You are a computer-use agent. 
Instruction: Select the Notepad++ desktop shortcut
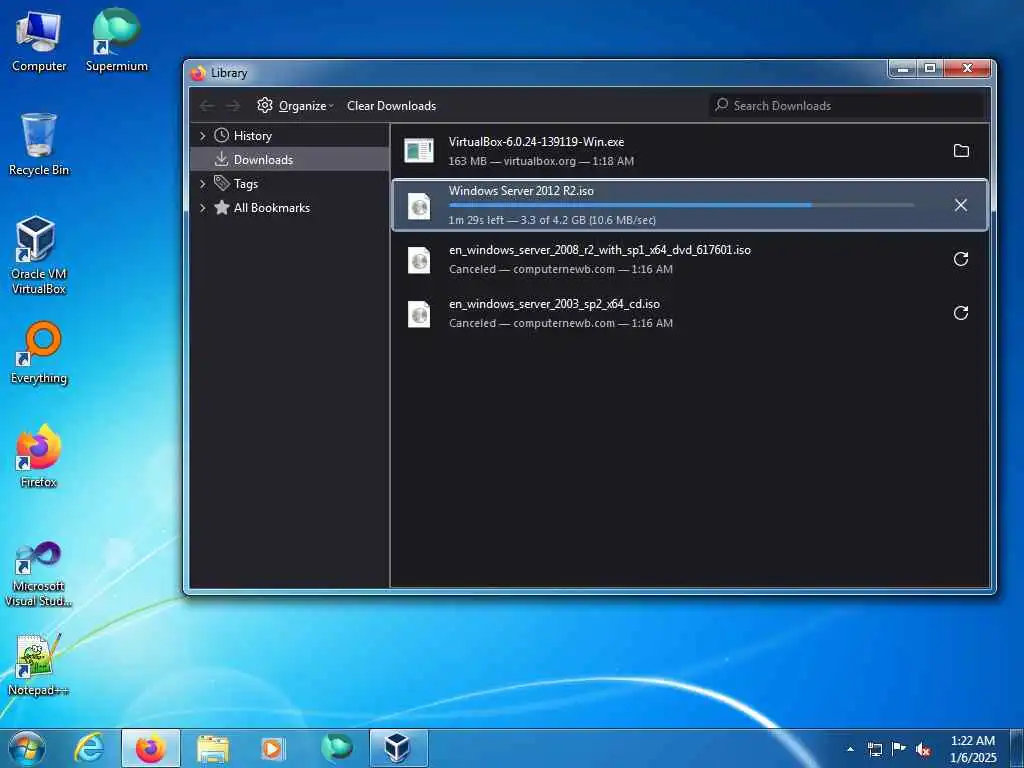39,664
